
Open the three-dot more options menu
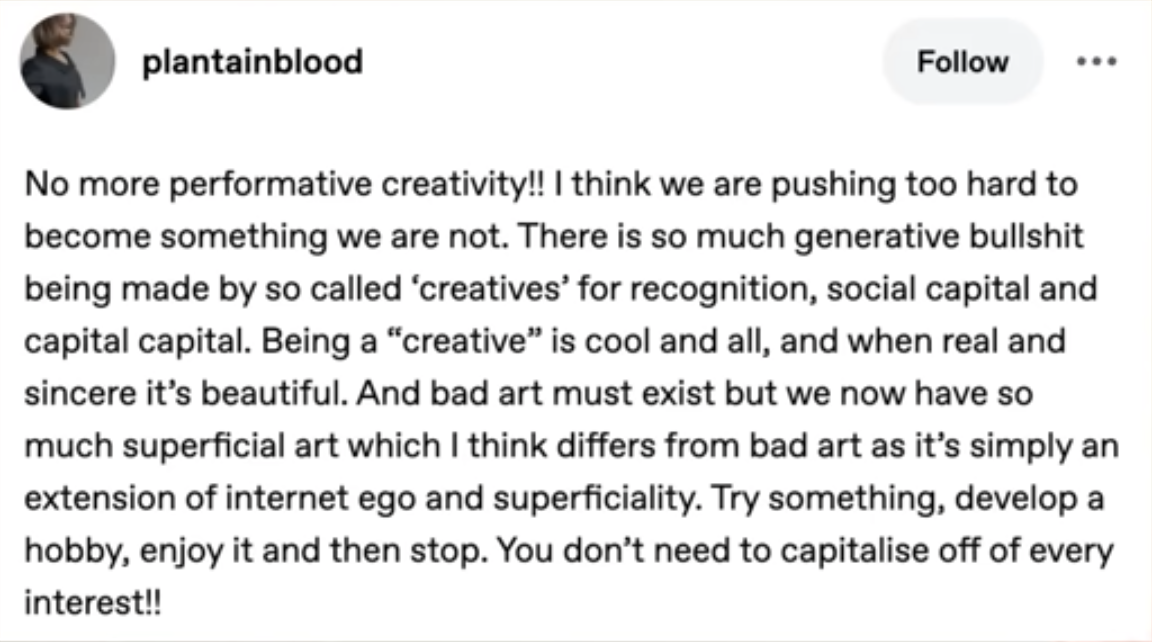[1097, 61]
